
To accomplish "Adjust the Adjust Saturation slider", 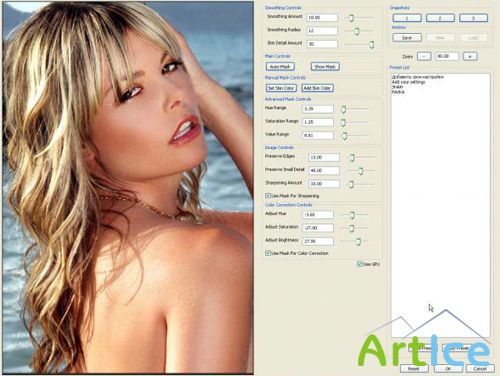I will coord(351,228).
